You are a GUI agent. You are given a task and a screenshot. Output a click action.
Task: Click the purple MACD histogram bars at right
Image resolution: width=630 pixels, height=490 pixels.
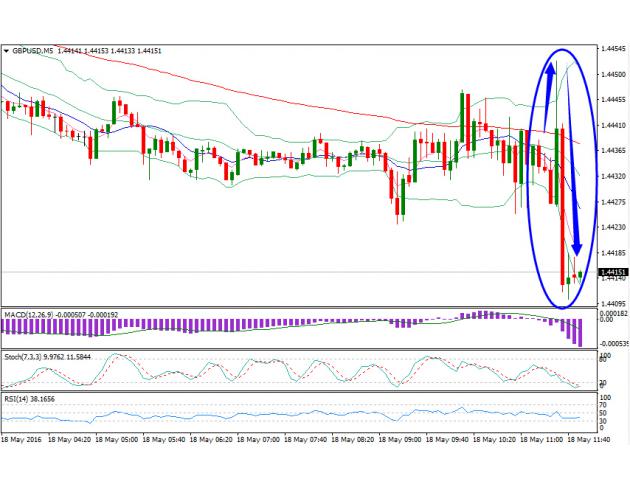574,333
